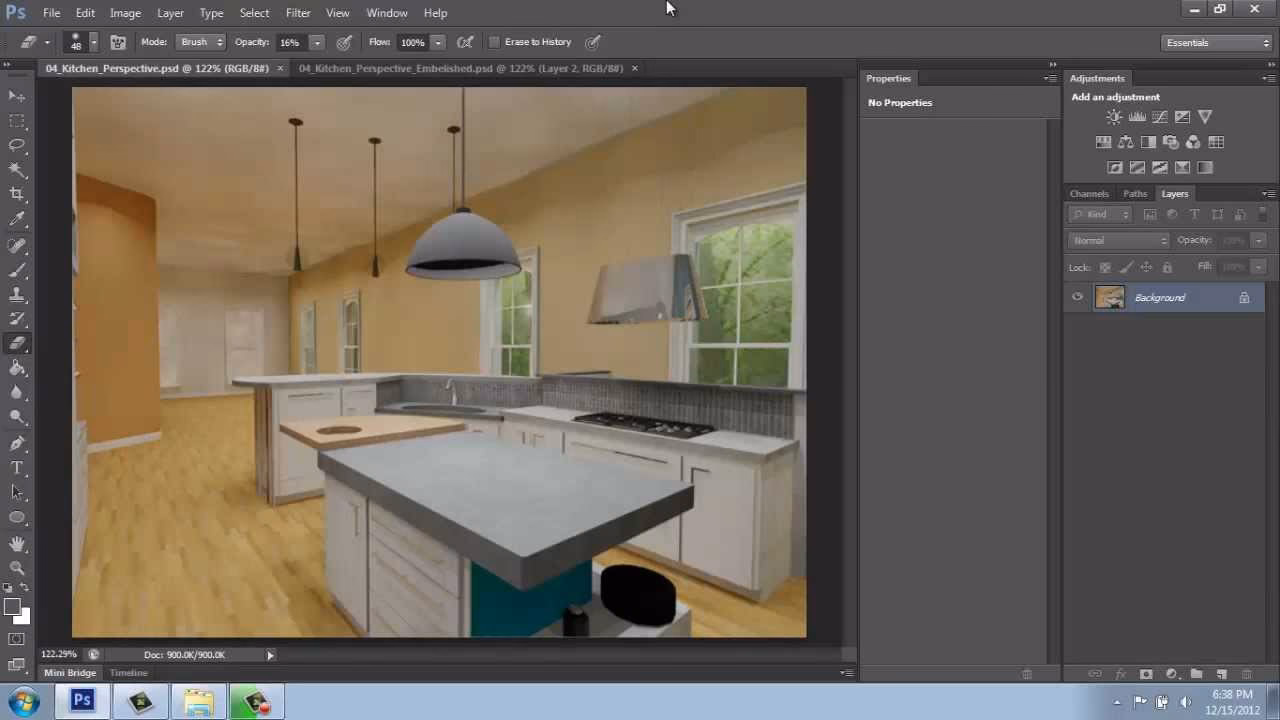This screenshot has height=720, width=1280.
Task: Add a Brightness/Contrast adjustment
Action: pyautogui.click(x=1113, y=116)
